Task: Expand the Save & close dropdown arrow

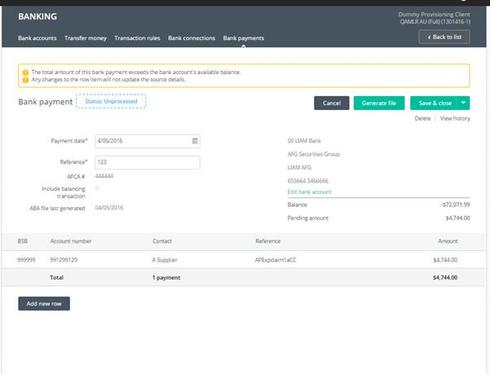Action: pos(463,103)
